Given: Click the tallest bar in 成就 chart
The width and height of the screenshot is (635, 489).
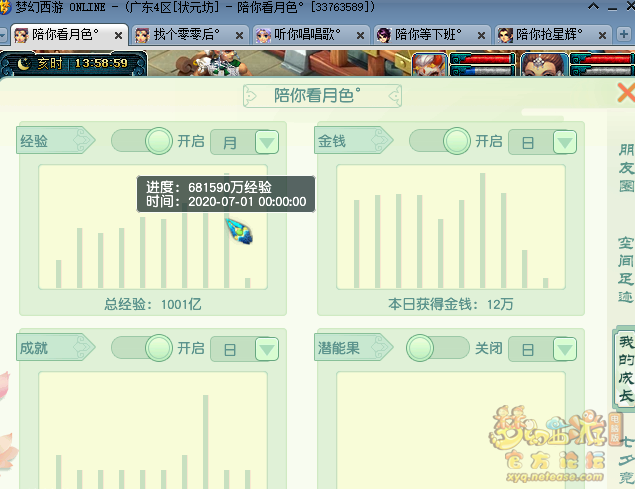Looking at the screenshot, I should (205, 442).
